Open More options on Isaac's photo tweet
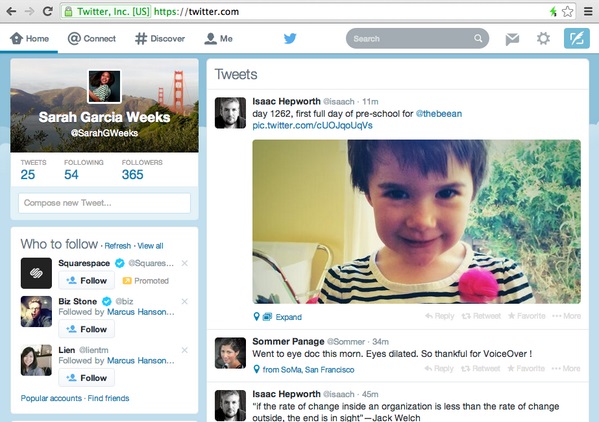The image size is (599, 422). (x=567, y=316)
